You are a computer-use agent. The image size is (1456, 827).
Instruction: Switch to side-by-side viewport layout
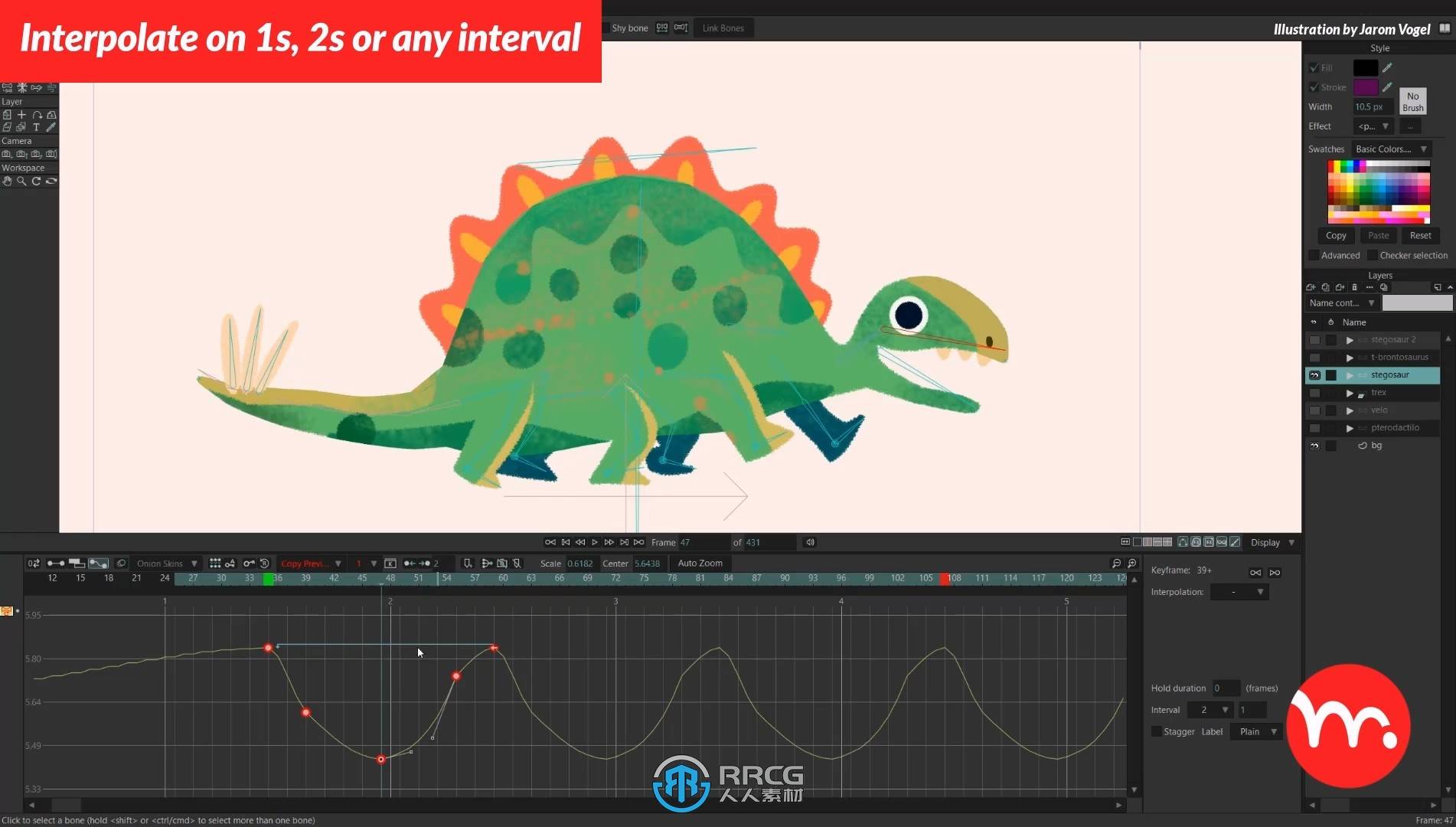[1147, 542]
